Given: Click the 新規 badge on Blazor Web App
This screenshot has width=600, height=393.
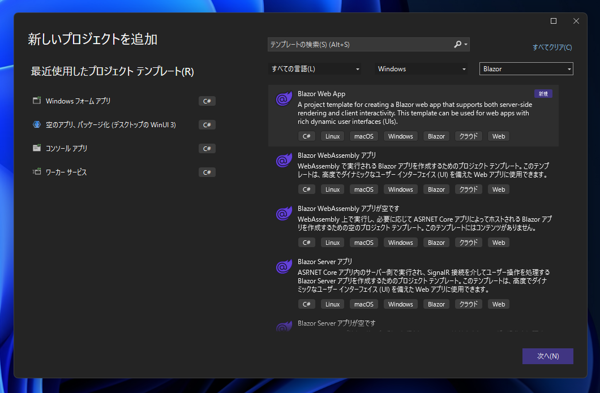Looking at the screenshot, I should coord(543,94).
